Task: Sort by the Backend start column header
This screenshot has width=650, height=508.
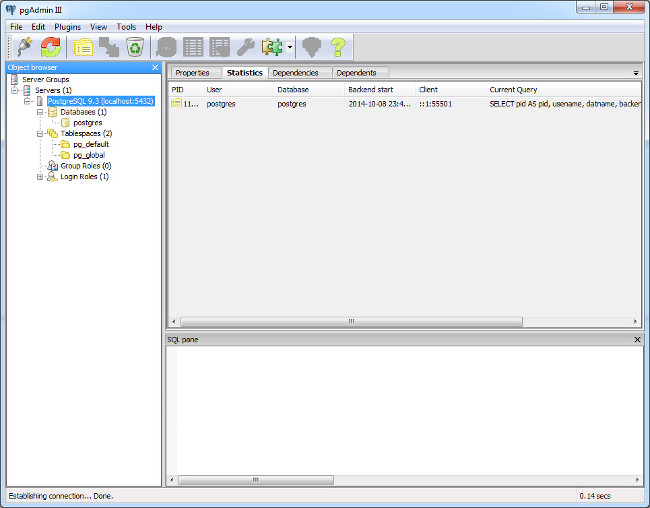Action: click(x=380, y=90)
